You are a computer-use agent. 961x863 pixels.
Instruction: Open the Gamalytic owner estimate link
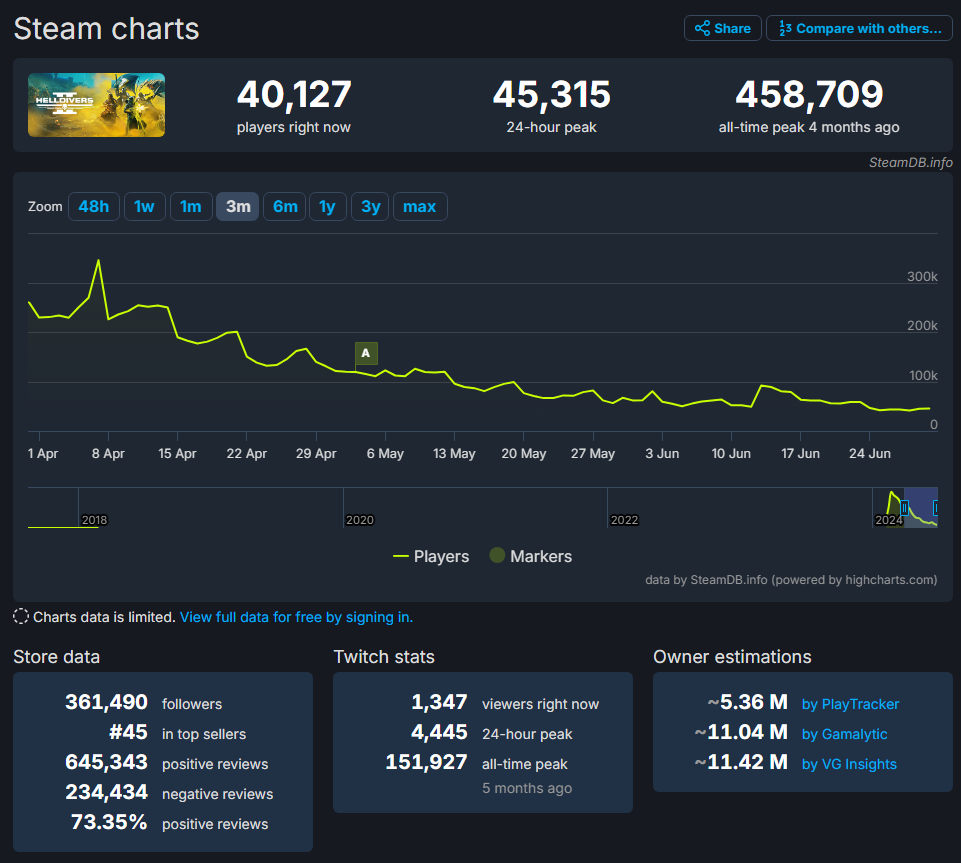[x=844, y=734]
